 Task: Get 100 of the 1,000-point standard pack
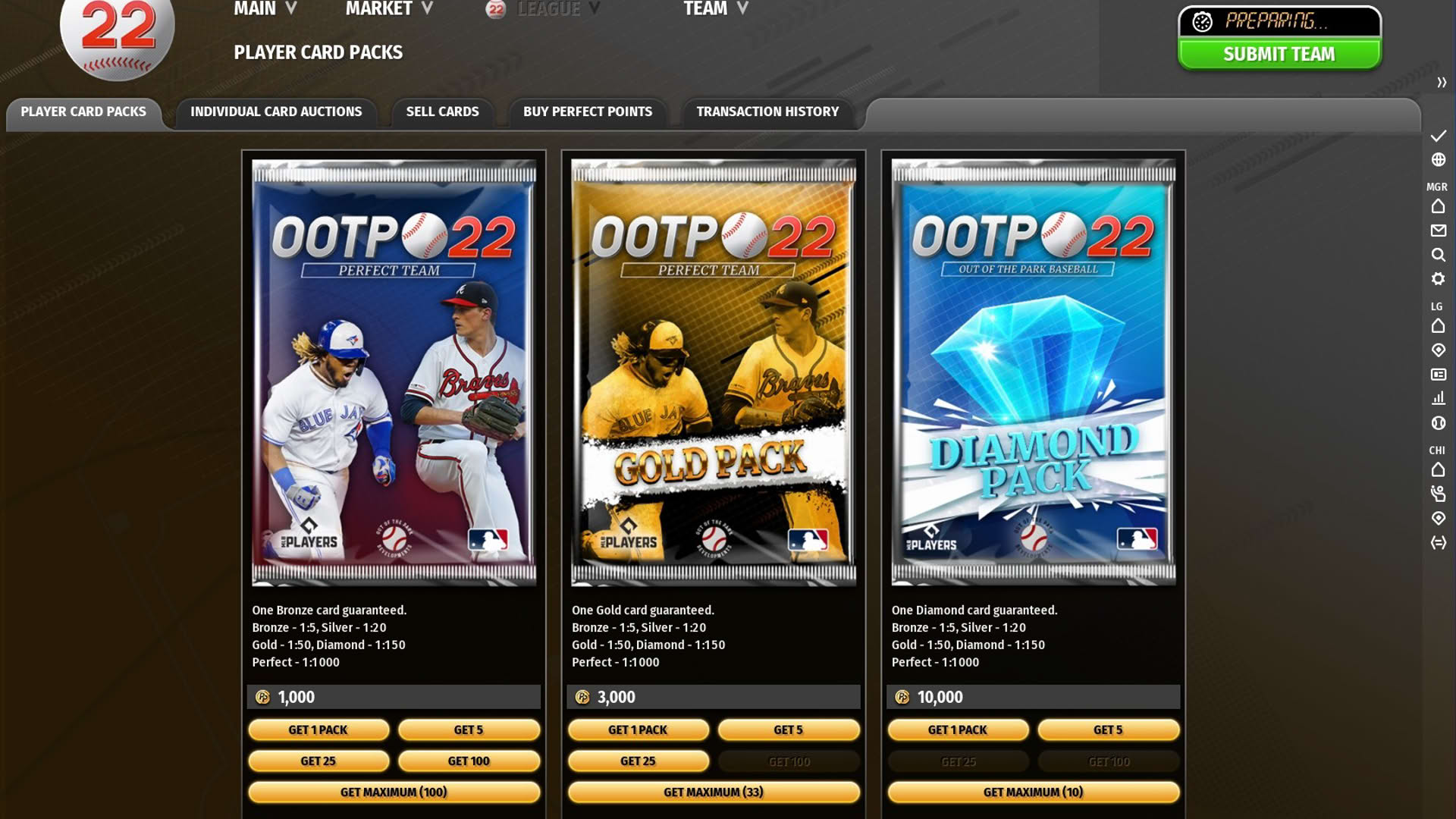(469, 761)
